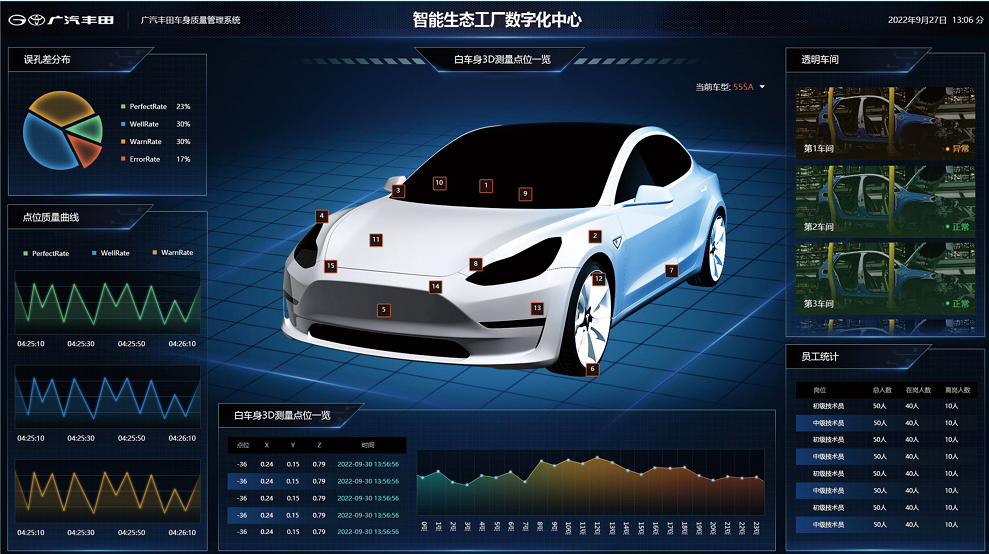Select measurement point 6 on front wheel
Image resolution: width=989 pixels, height=554 pixels.
tap(592, 369)
